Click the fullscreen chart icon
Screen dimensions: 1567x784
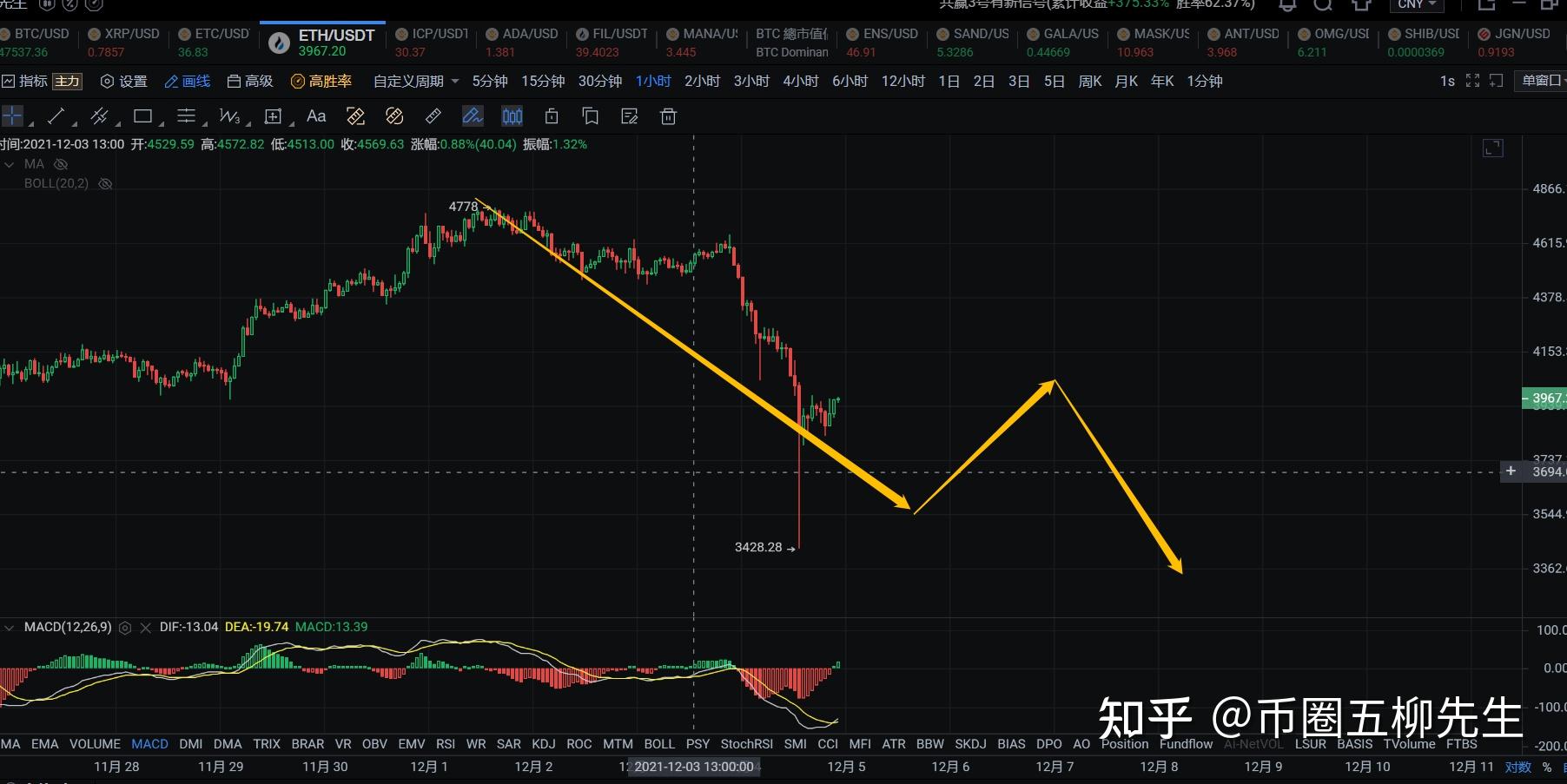1472,81
